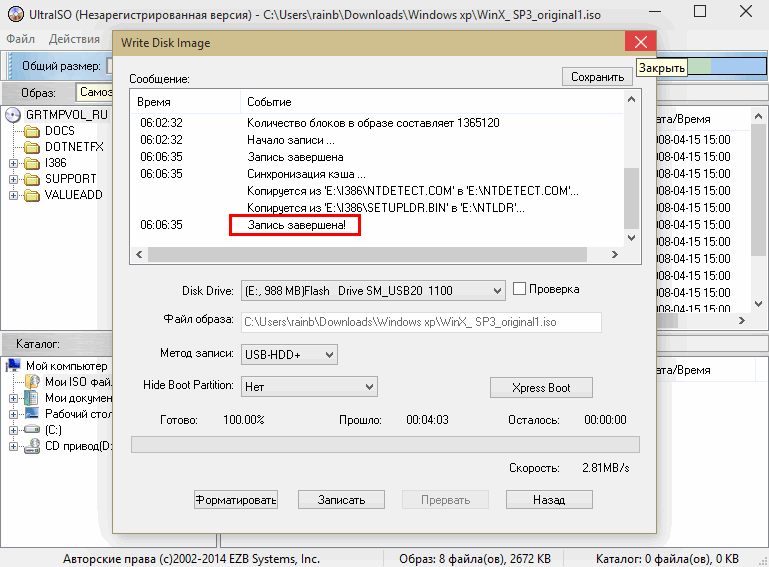Screen dimensions: 769x567
Task: Enable the Проверка verify checkbox
Action: coord(519,288)
